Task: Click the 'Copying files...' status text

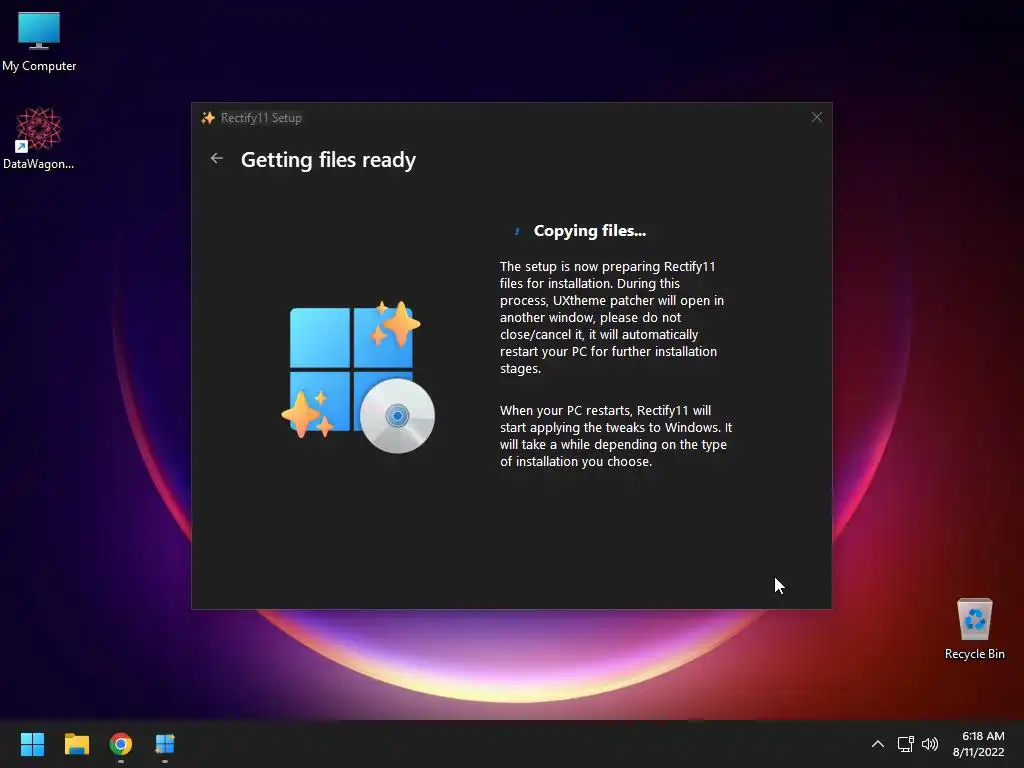Action: [590, 231]
